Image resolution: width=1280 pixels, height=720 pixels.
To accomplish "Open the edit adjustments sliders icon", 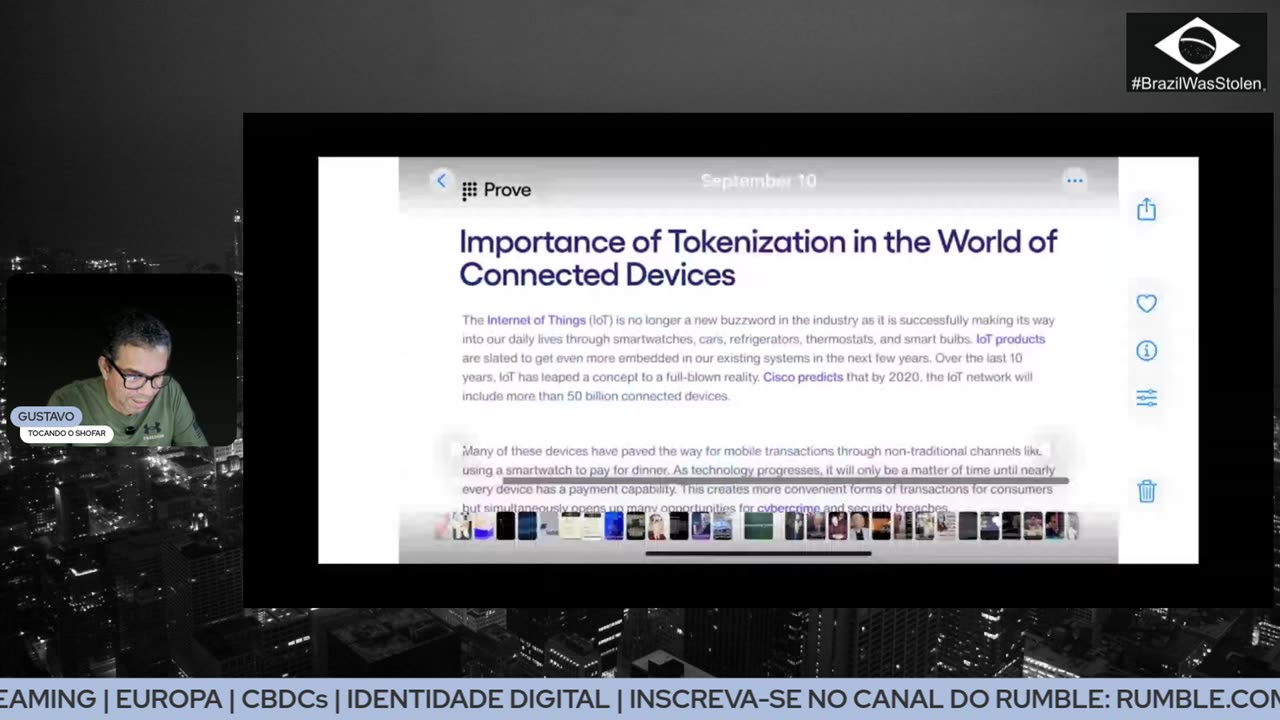I will 1146,398.
